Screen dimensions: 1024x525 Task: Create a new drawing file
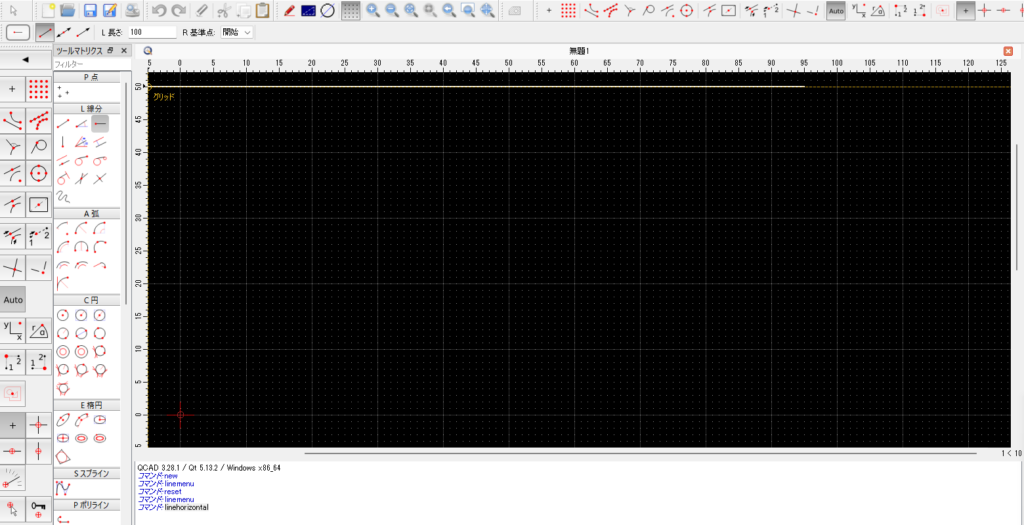pyautogui.click(x=48, y=10)
